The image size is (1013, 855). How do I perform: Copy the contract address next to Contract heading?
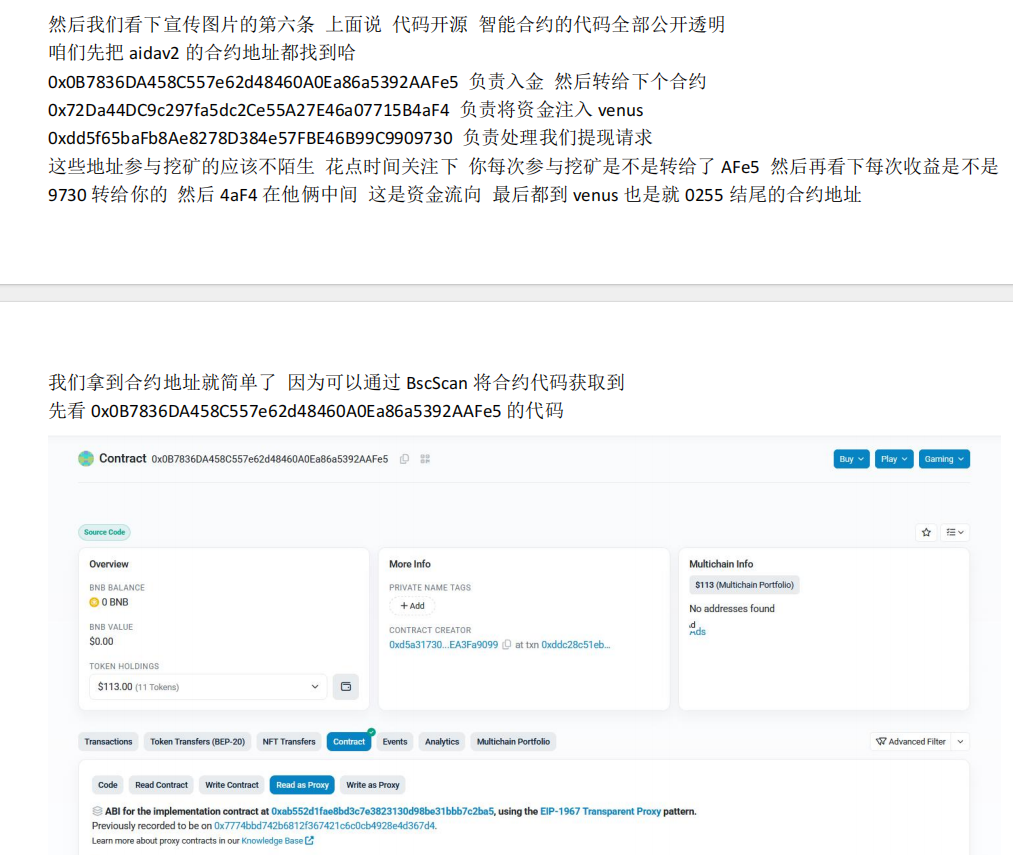click(404, 459)
